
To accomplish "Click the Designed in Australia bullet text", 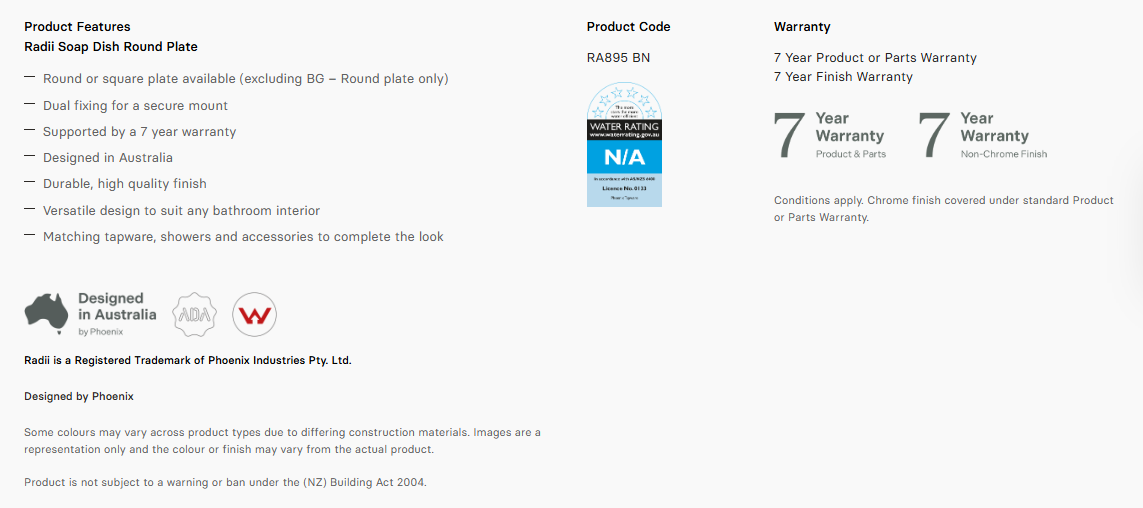I will point(108,157).
